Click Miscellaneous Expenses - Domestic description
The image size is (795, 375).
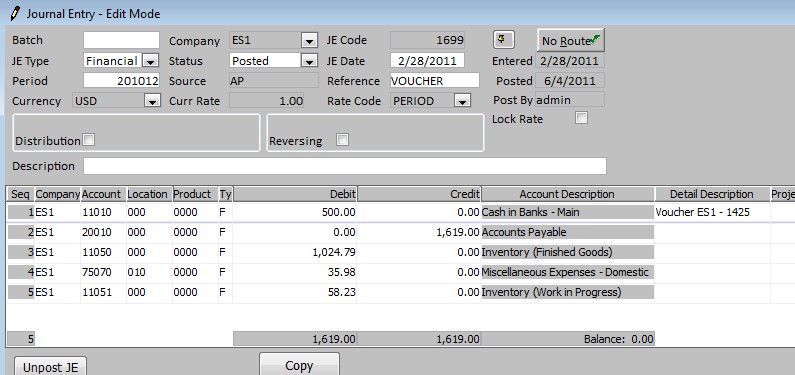pyautogui.click(x=567, y=273)
